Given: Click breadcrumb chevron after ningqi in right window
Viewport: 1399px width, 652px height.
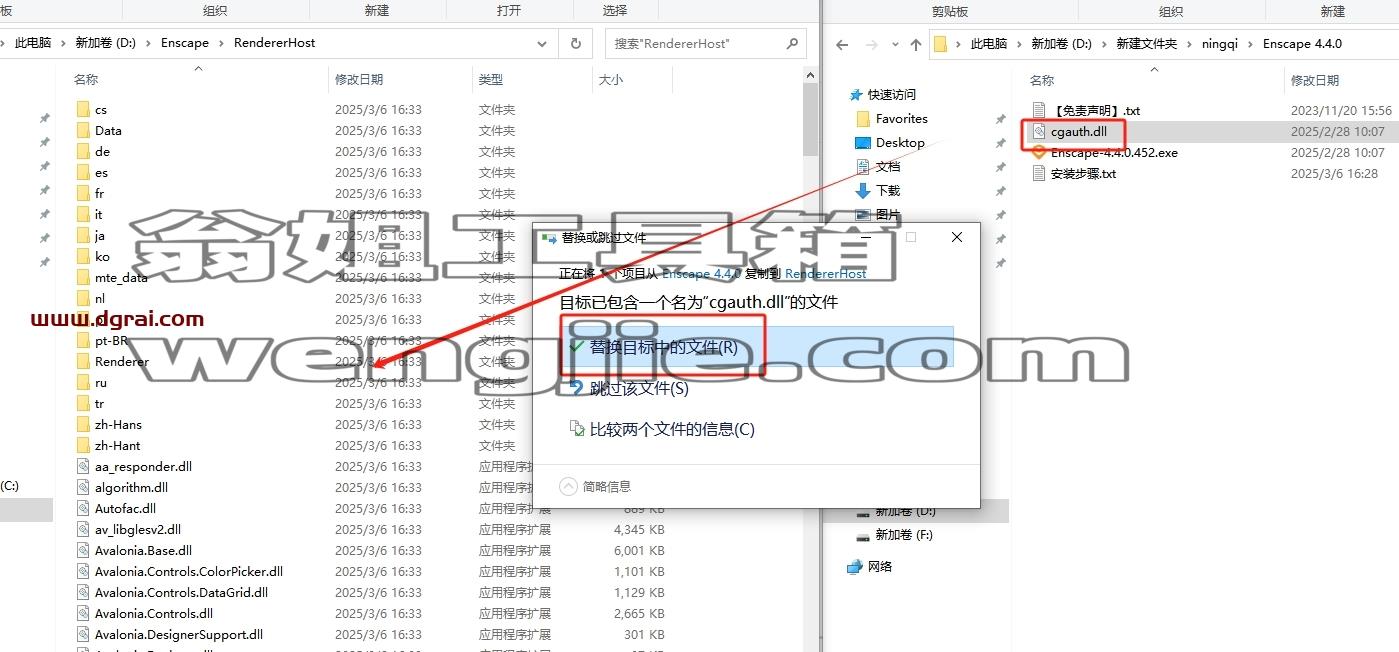Looking at the screenshot, I should [x=1250, y=44].
